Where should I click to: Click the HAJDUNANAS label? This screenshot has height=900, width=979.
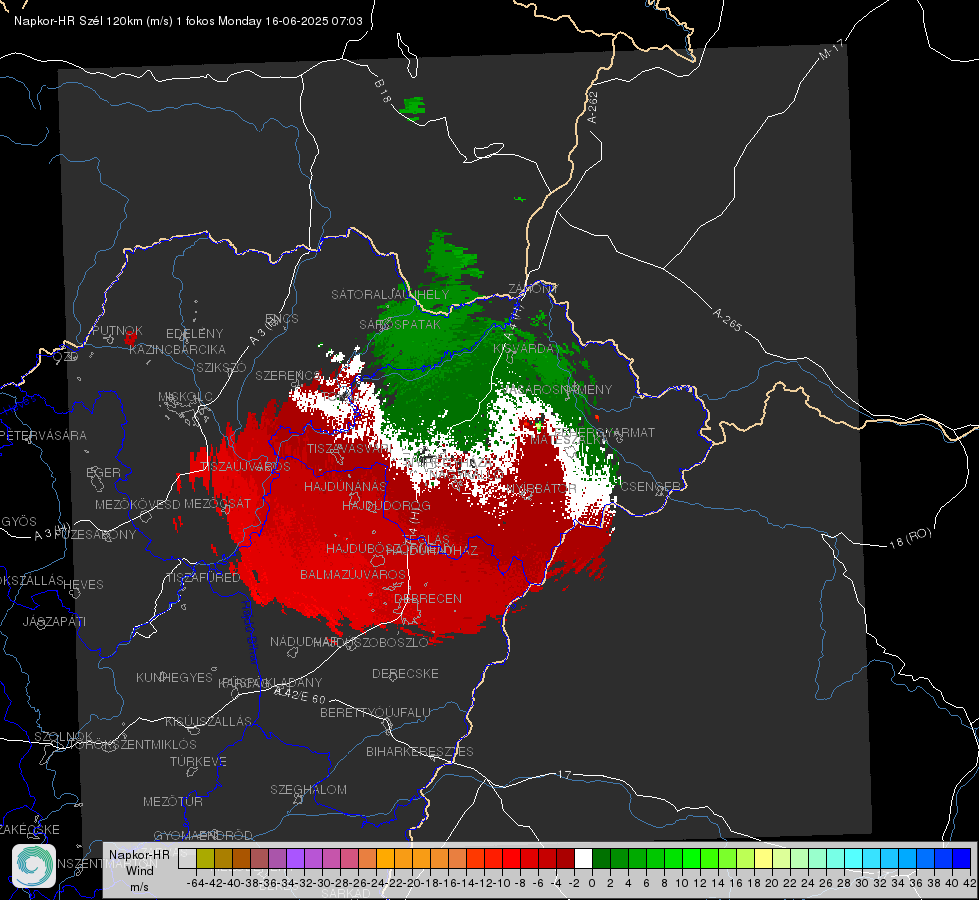tap(345, 486)
